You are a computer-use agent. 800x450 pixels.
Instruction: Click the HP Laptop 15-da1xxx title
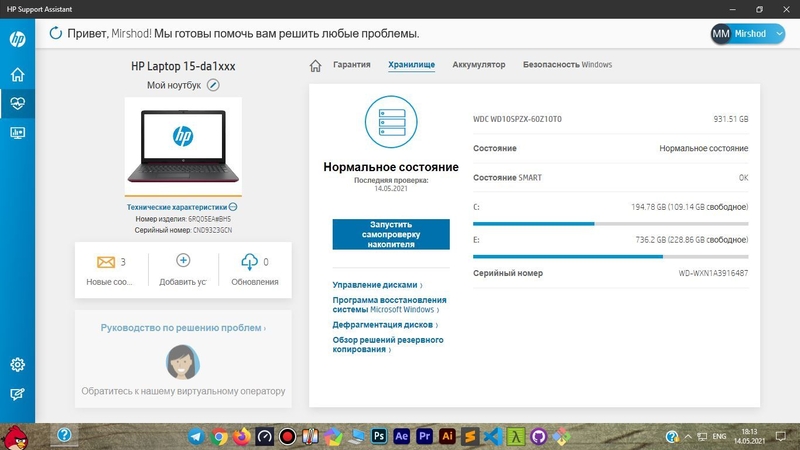point(183,66)
